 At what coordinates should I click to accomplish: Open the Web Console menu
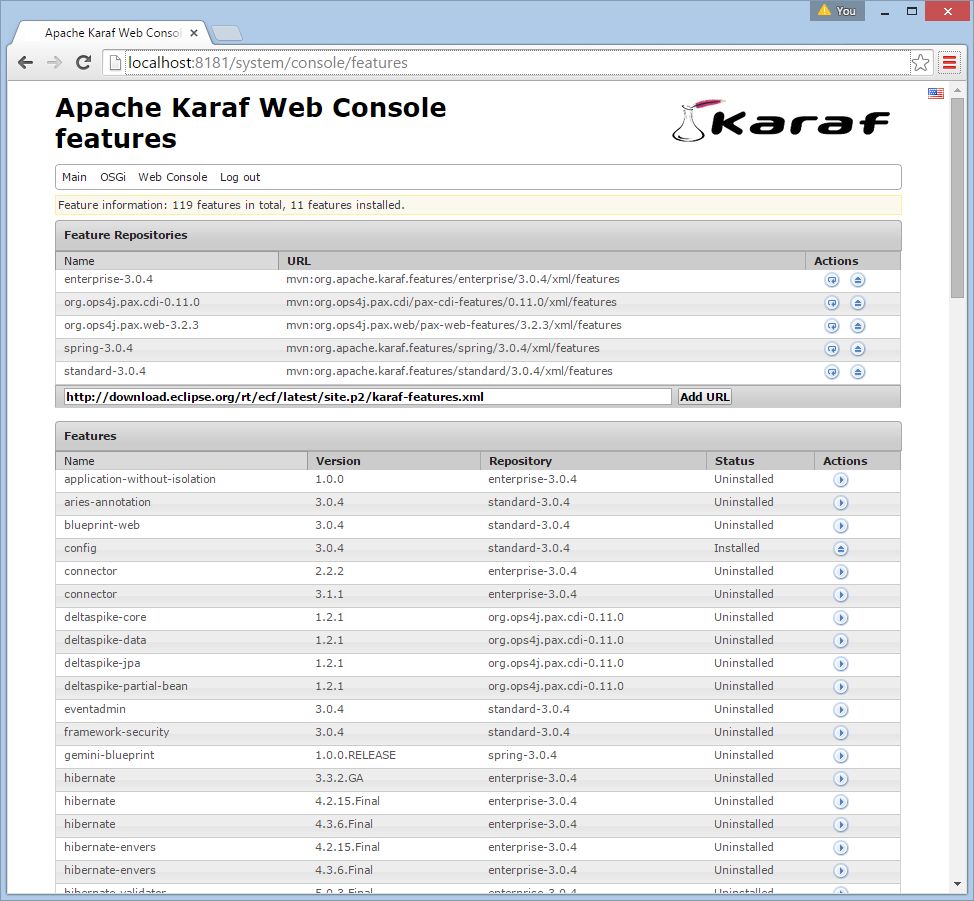[x=173, y=177]
